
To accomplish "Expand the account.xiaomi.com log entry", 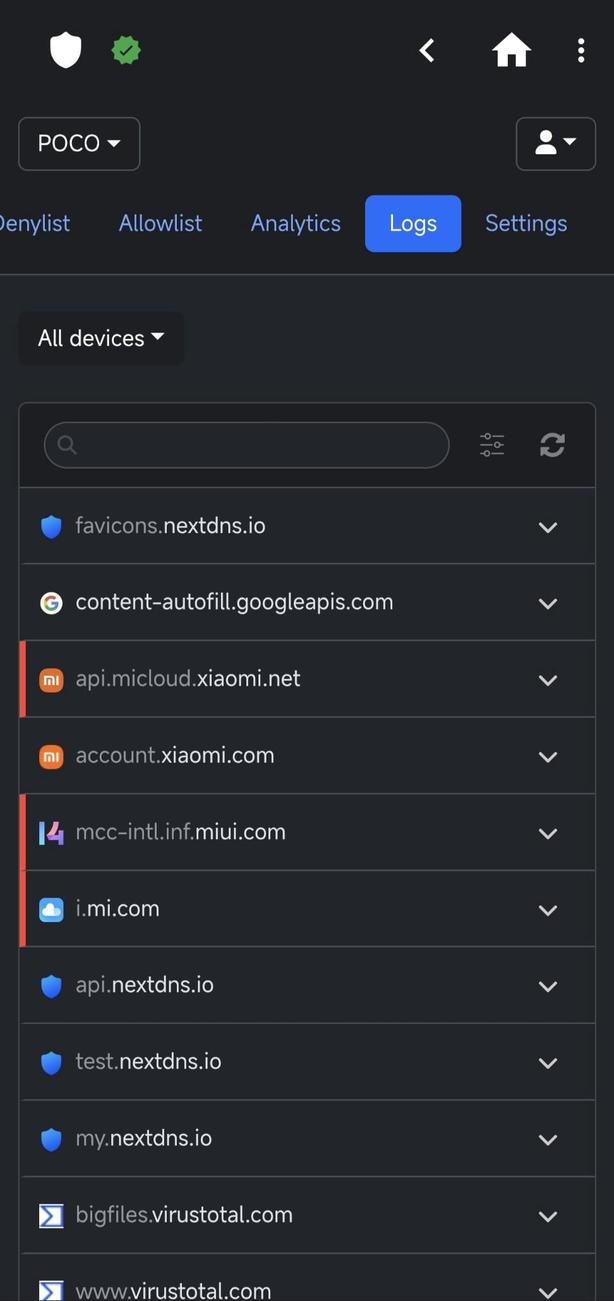I will click(548, 756).
